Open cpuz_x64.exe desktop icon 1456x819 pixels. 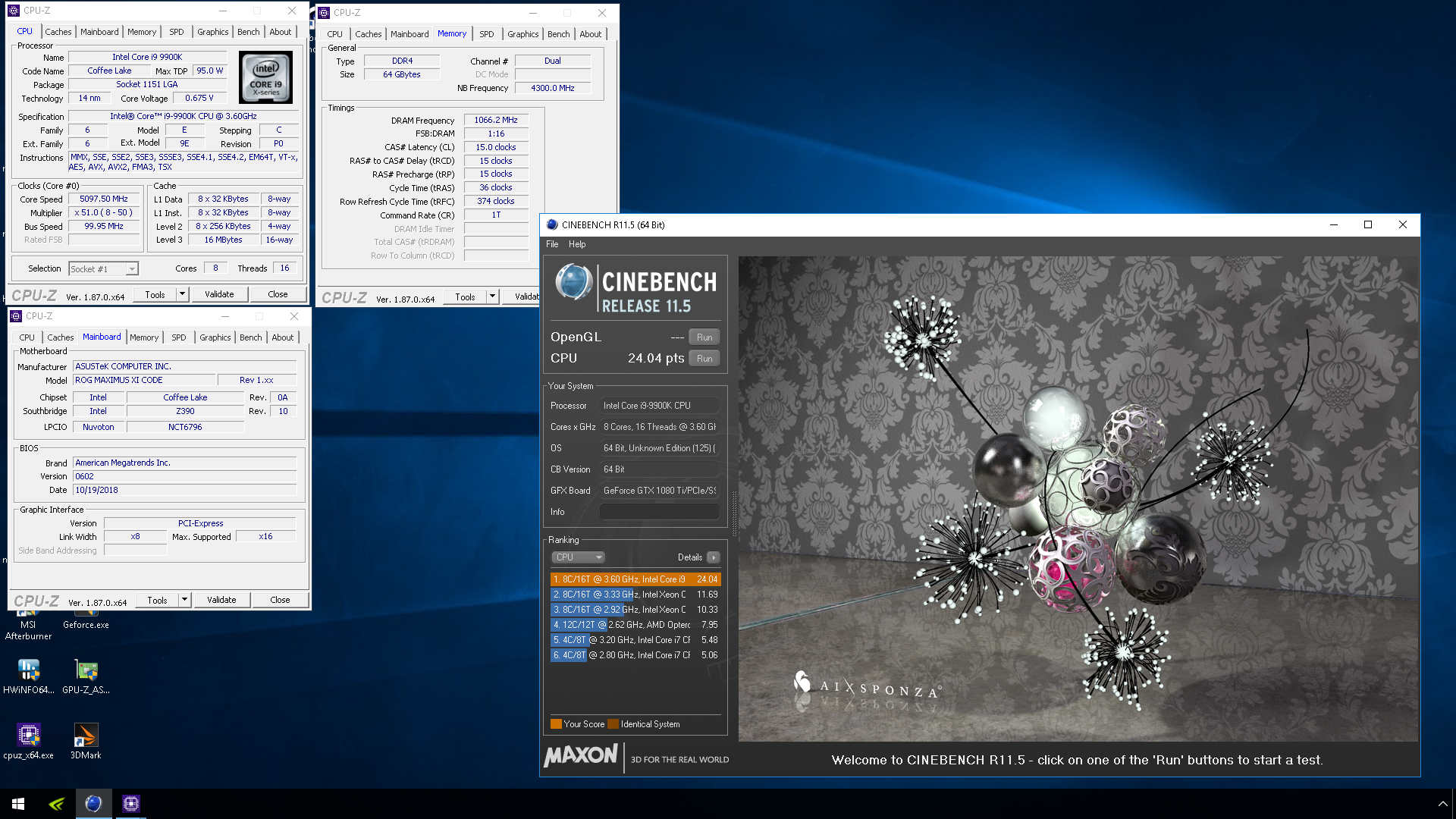[x=29, y=742]
